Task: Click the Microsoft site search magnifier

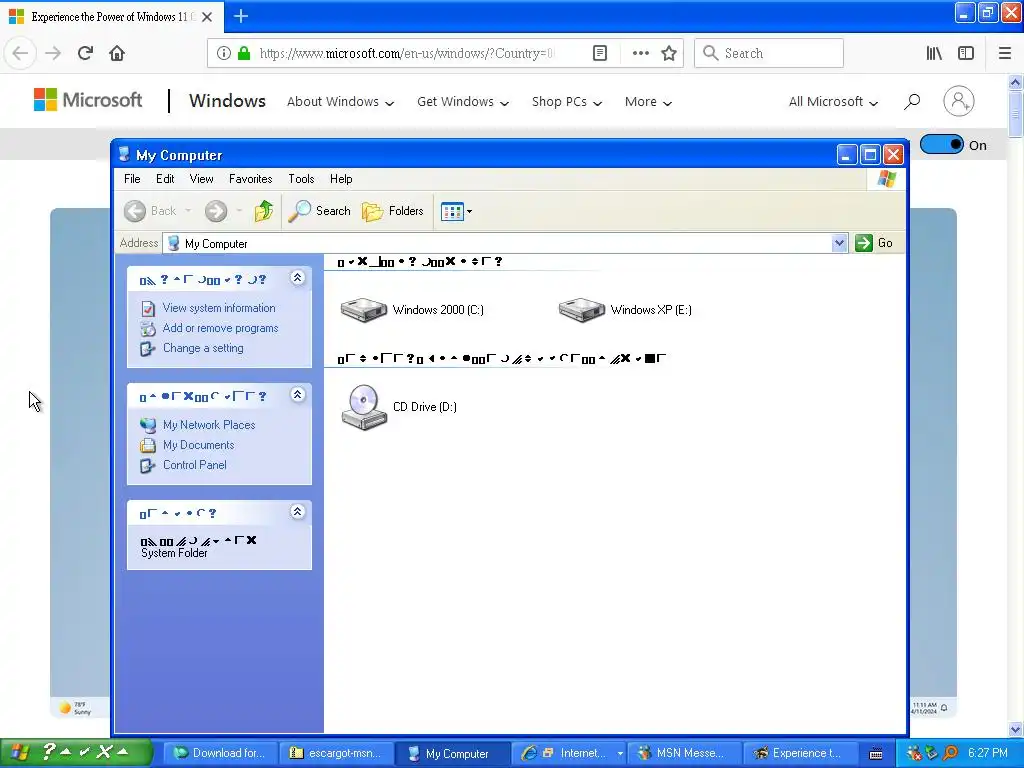Action: pyautogui.click(x=912, y=101)
